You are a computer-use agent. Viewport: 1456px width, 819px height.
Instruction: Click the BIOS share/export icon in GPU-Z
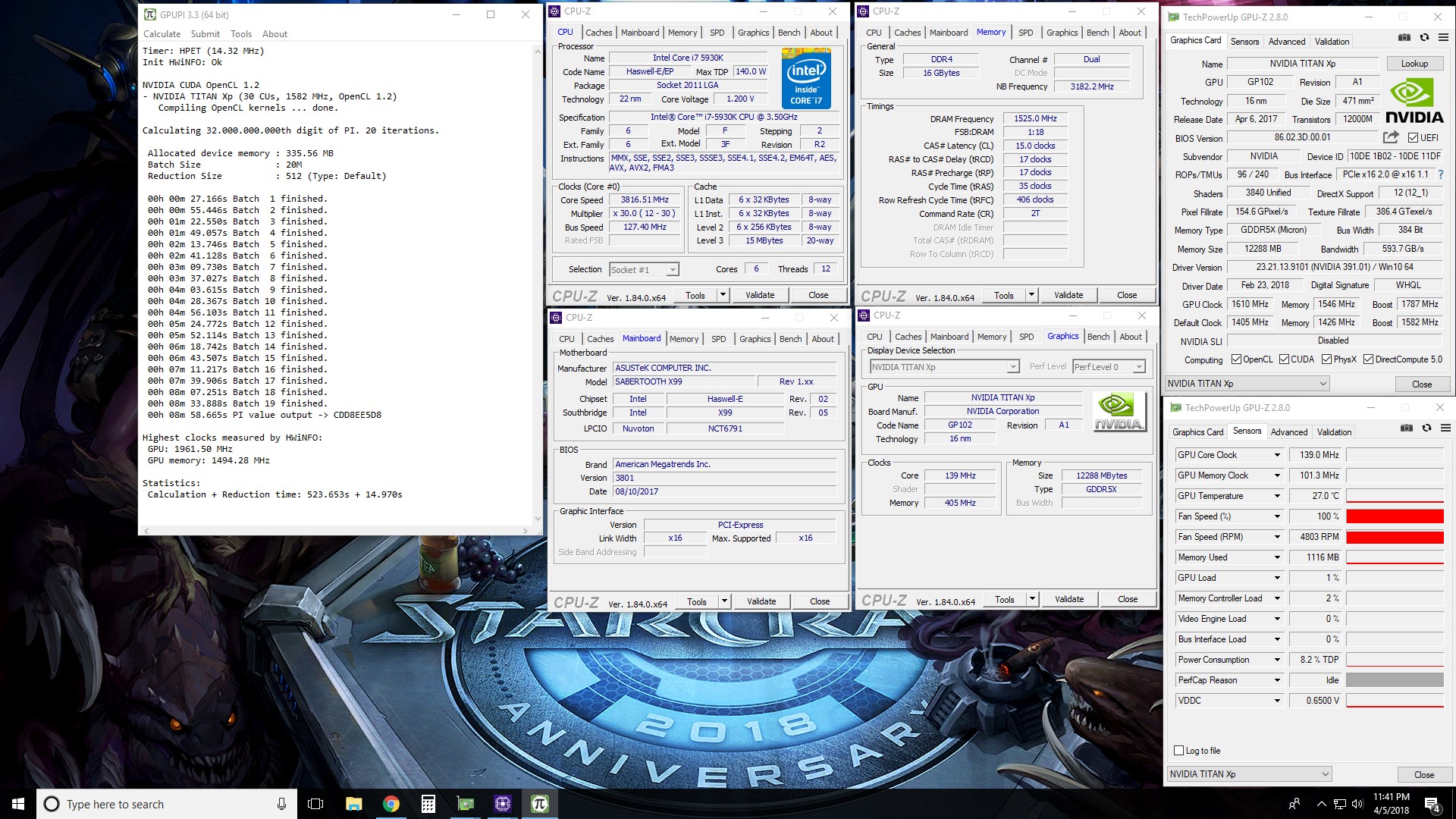click(x=1391, y=137)
